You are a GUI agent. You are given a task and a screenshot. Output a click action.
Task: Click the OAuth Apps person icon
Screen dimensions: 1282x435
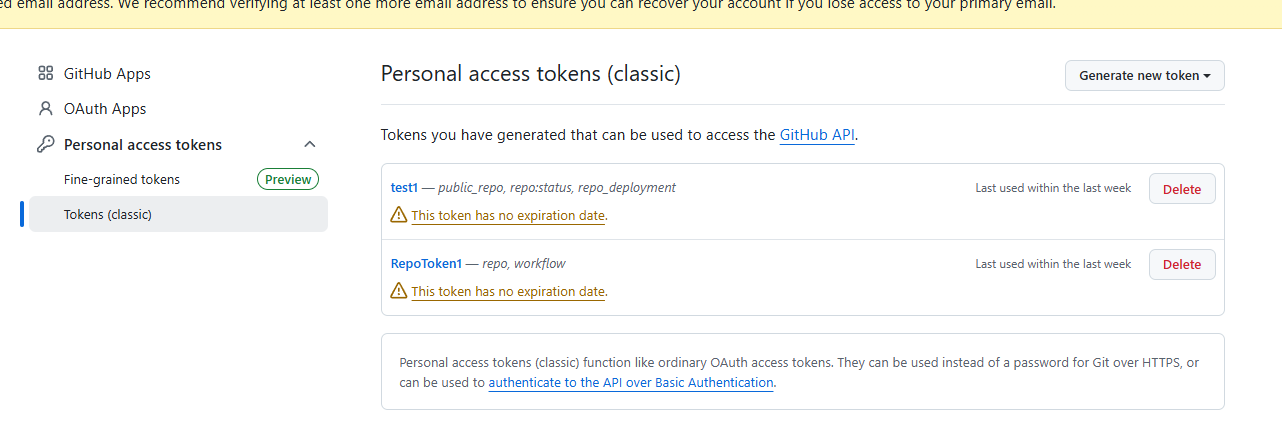coord(45,108)
